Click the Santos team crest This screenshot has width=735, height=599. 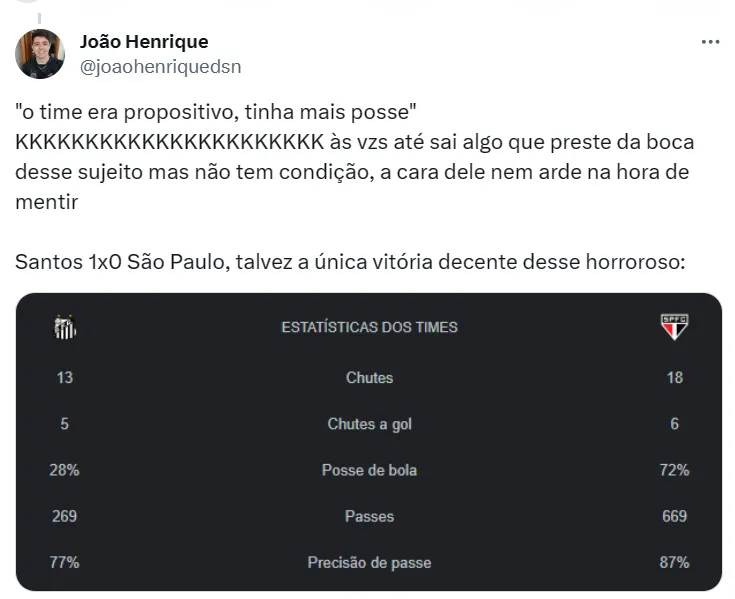(65, 326)
